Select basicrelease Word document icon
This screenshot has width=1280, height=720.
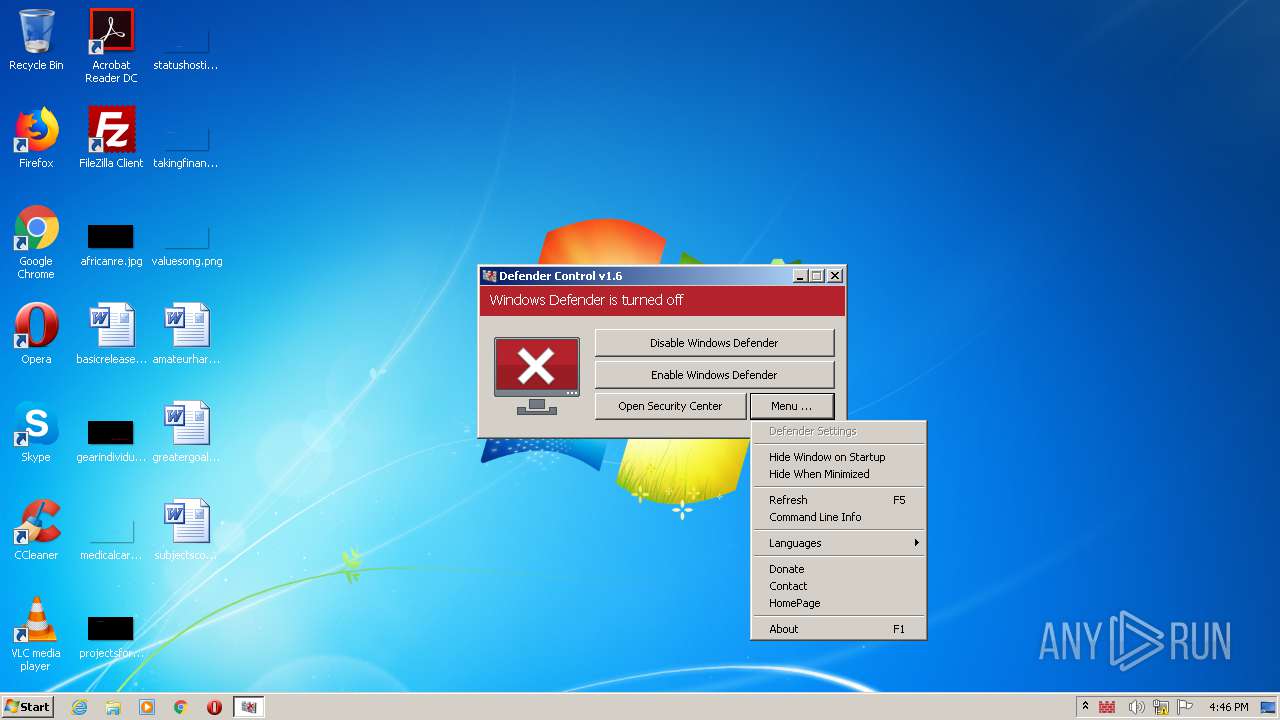[111, 334]
